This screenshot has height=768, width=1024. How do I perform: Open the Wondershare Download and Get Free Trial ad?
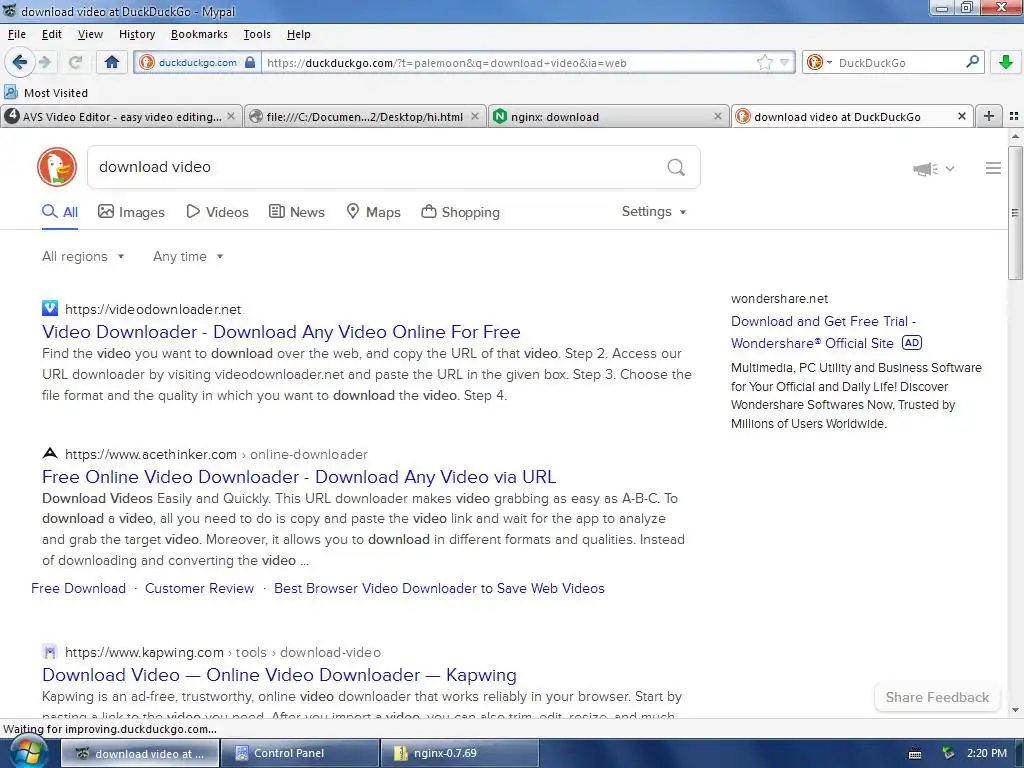823,332
